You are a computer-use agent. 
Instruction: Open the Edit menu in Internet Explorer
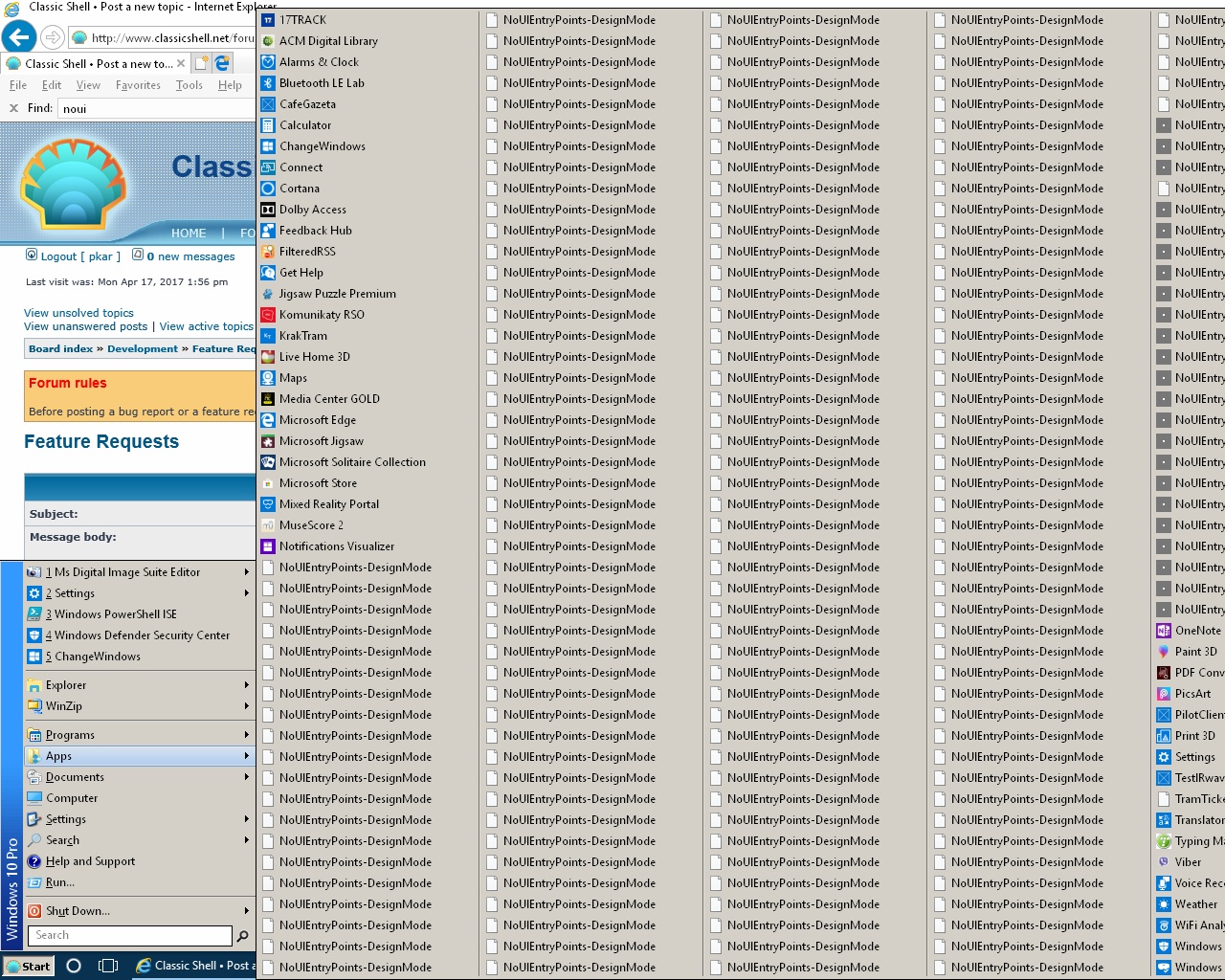52,85
